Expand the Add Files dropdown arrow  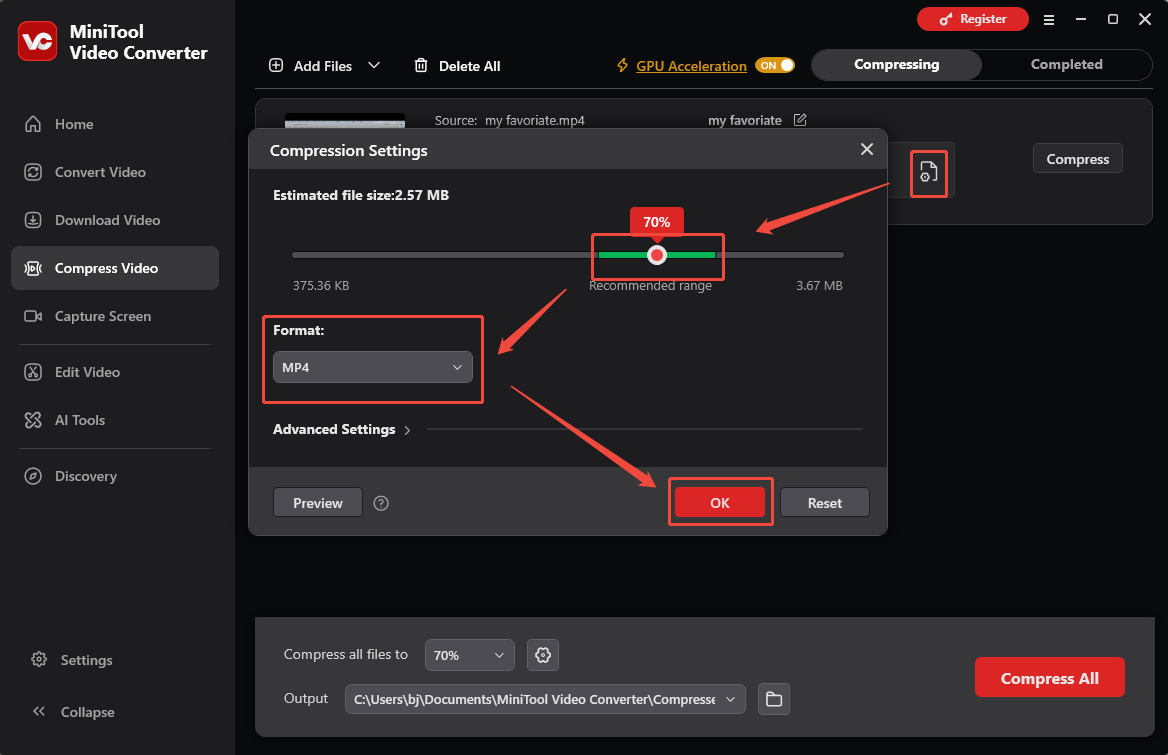(x=374, y=66)
